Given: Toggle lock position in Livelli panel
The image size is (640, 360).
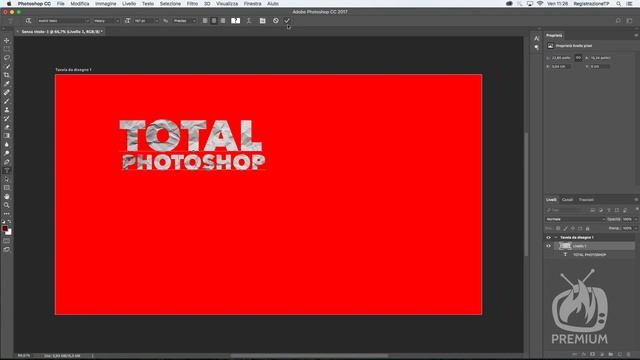Looking at the screenshot, I should coord(573,228).
